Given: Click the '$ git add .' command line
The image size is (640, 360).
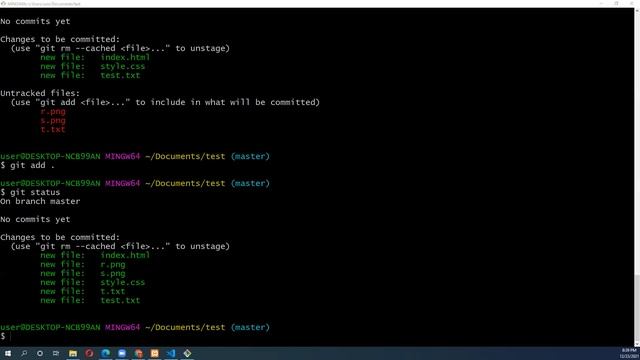Looking at the screenshot, I should (27, 165).
